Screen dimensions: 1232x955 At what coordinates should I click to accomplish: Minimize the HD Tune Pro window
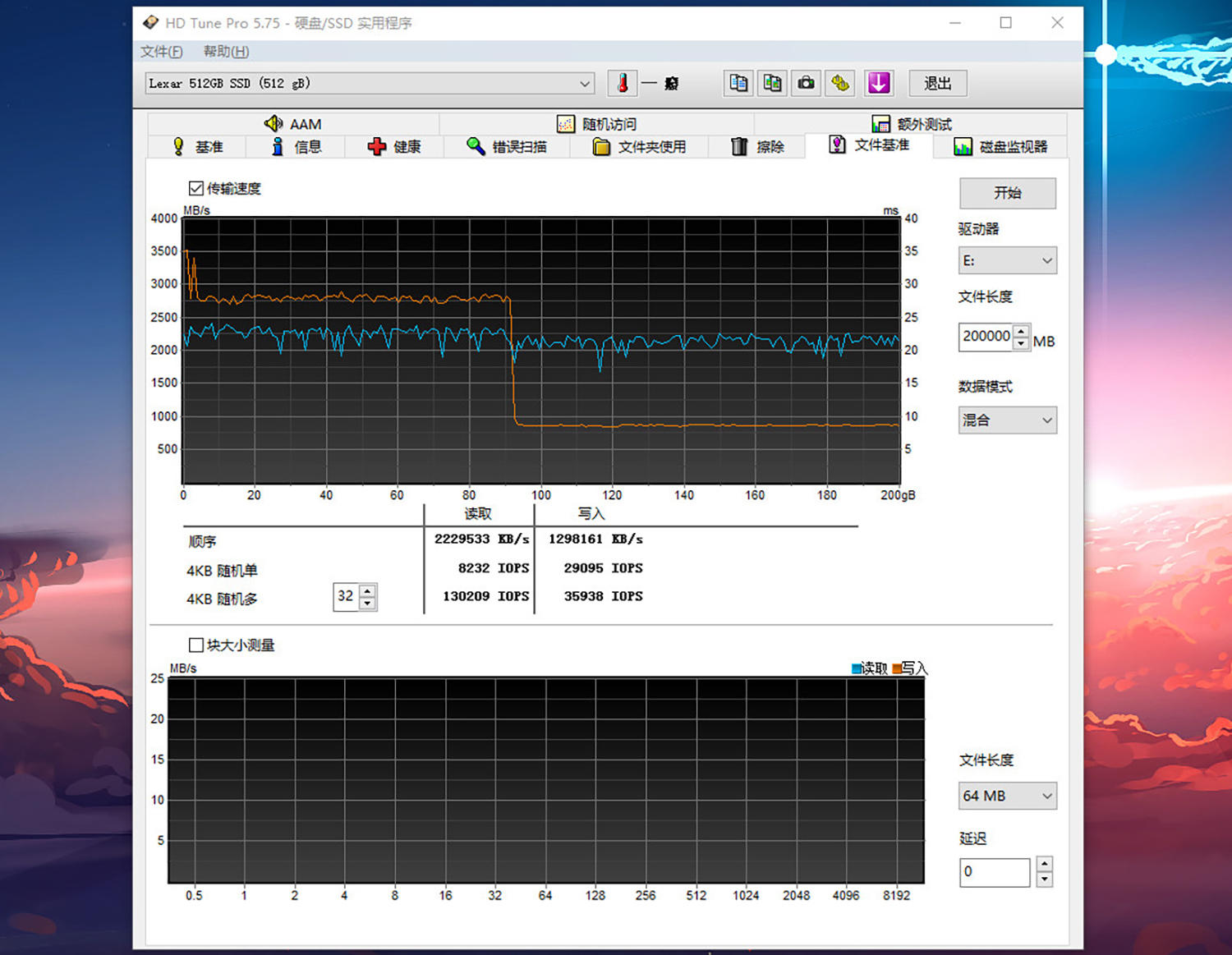[x=955, y=23]
